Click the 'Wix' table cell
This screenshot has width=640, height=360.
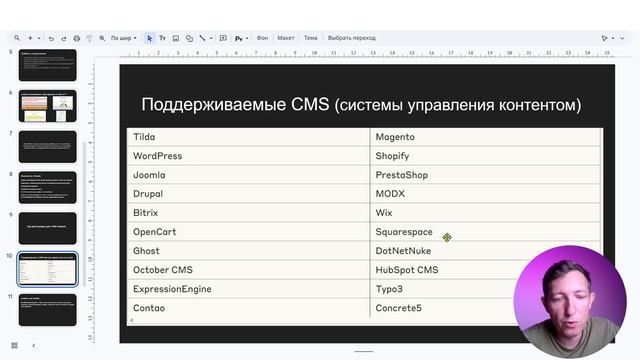[486, 213]
